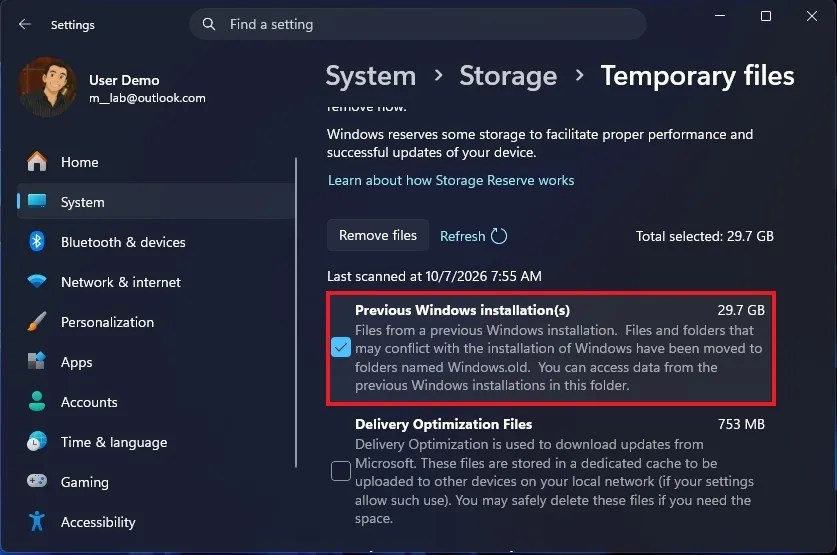Image resolution: width=837 pixels, height=555 pixels.
Task: Click the Home house icon
Action: coord(37,161)
